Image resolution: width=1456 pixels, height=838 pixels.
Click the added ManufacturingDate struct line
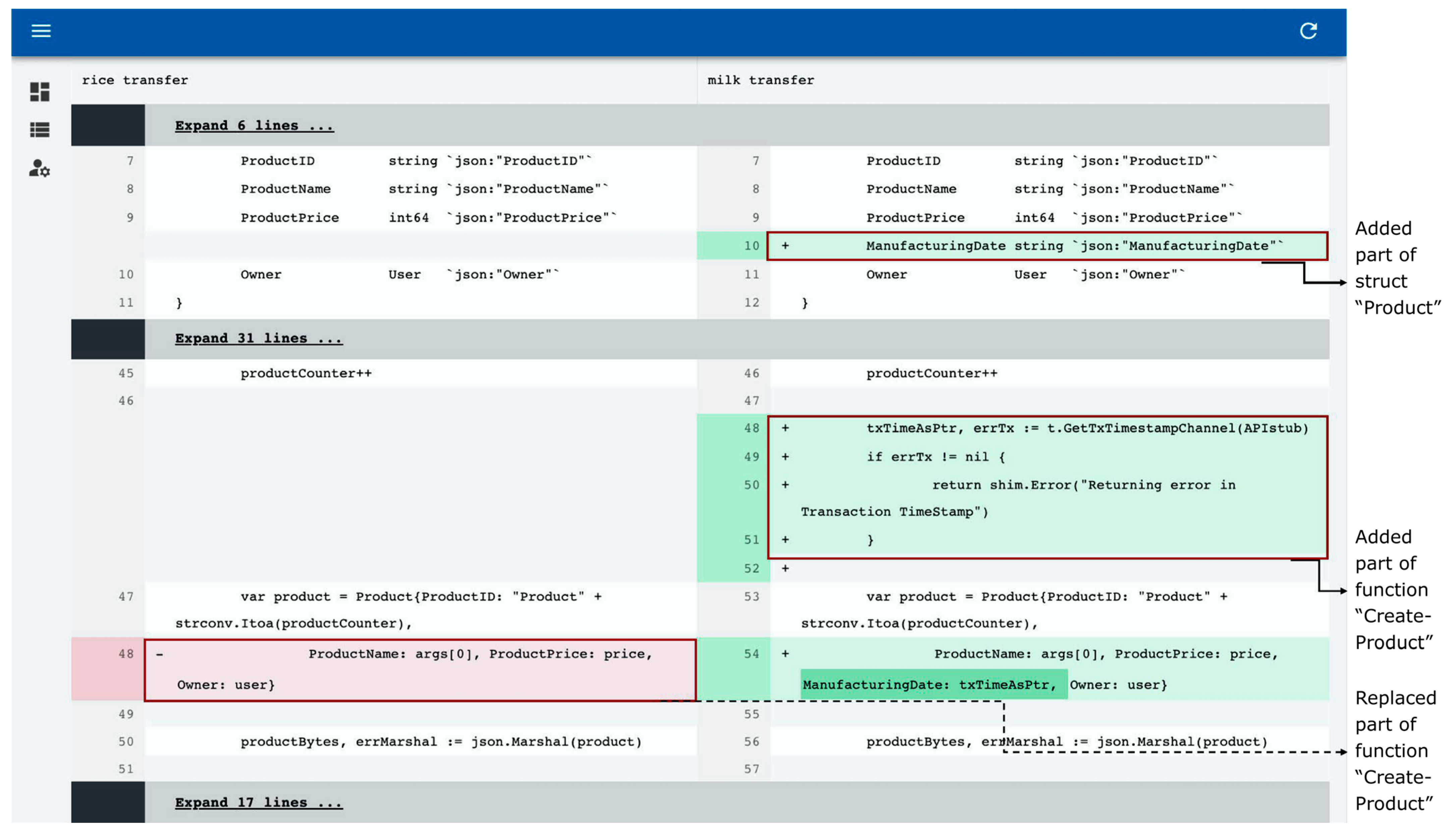coord(1074,246)
